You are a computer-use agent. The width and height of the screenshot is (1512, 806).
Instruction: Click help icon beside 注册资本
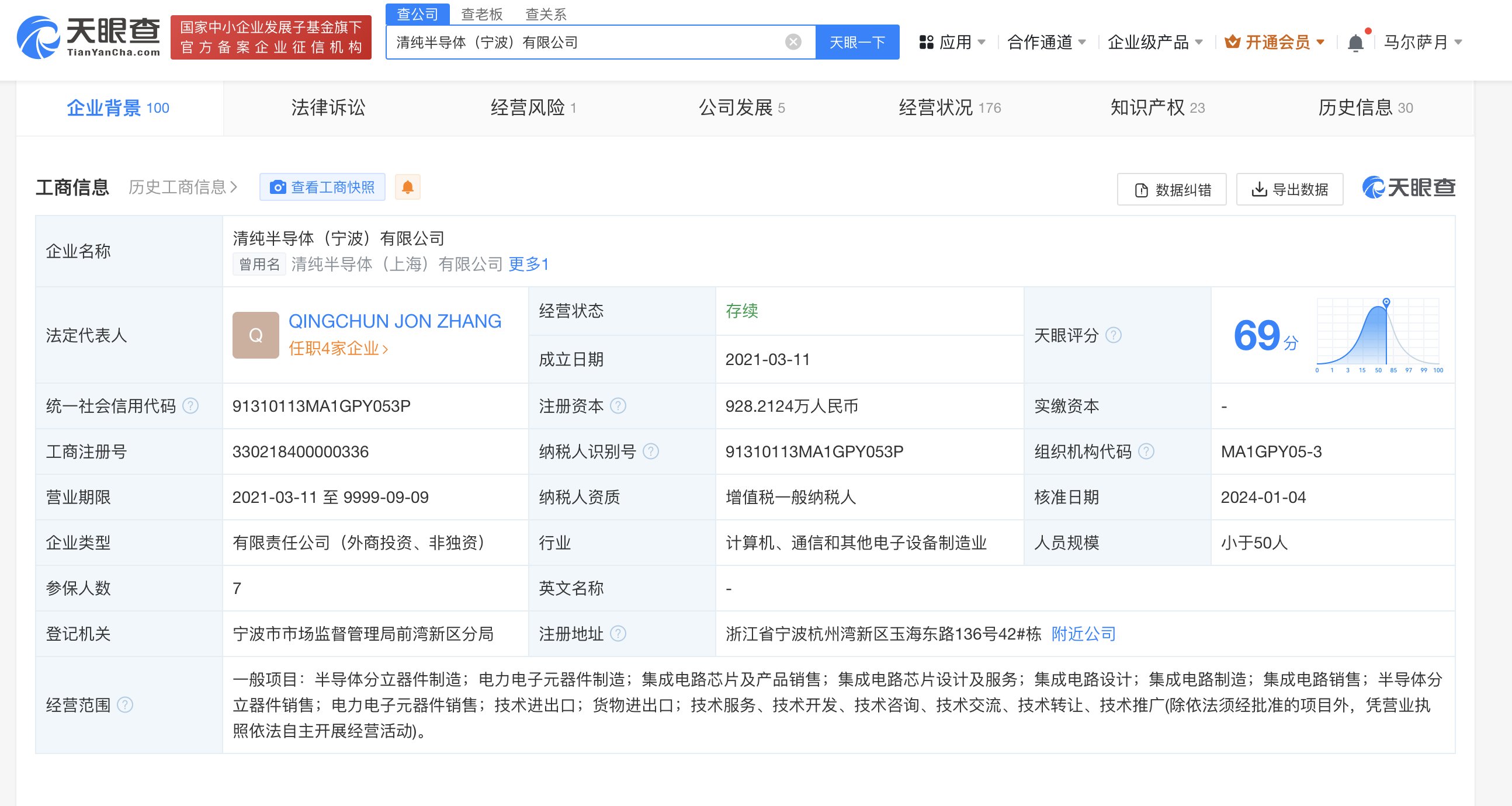(x=618, y=405)
